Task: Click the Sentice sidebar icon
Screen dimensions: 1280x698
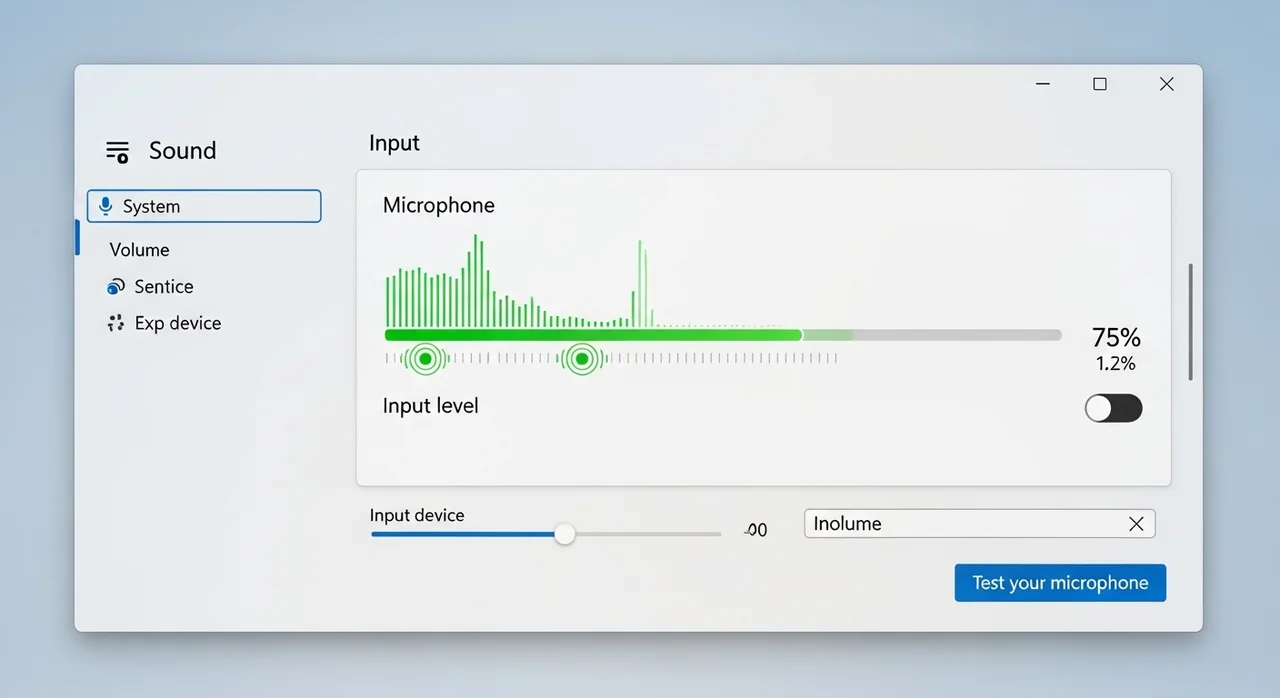Action: tap(115, 287)
